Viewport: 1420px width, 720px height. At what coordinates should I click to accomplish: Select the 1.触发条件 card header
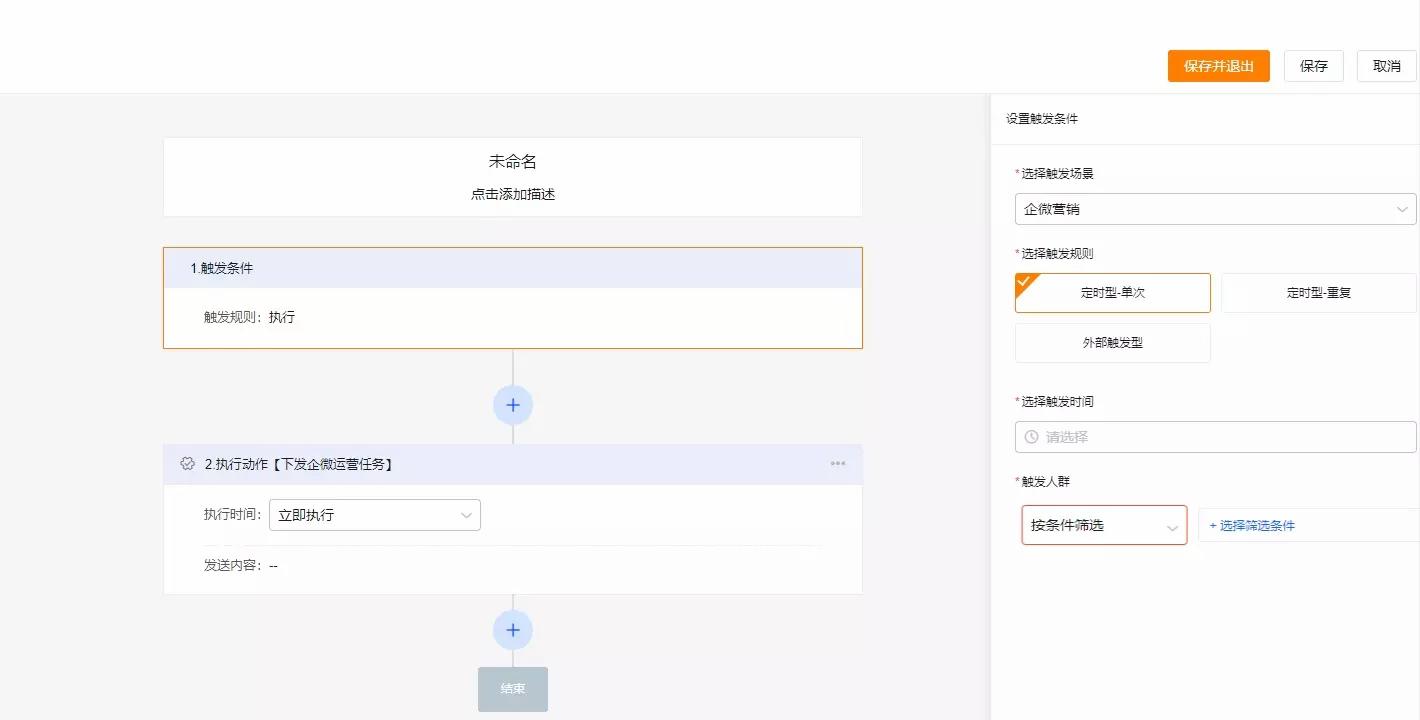click(x=512, y=268)
